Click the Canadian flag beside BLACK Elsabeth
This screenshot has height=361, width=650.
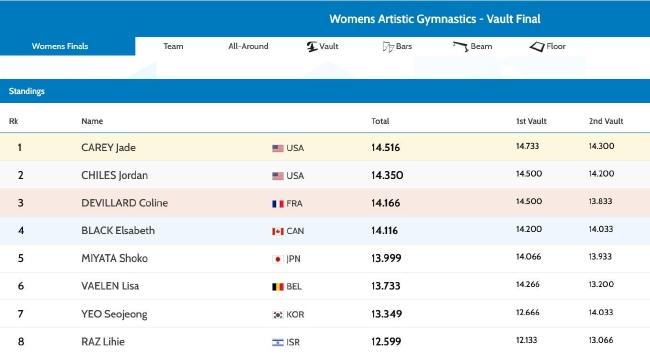pyautogui.click(x=278, y=231)
